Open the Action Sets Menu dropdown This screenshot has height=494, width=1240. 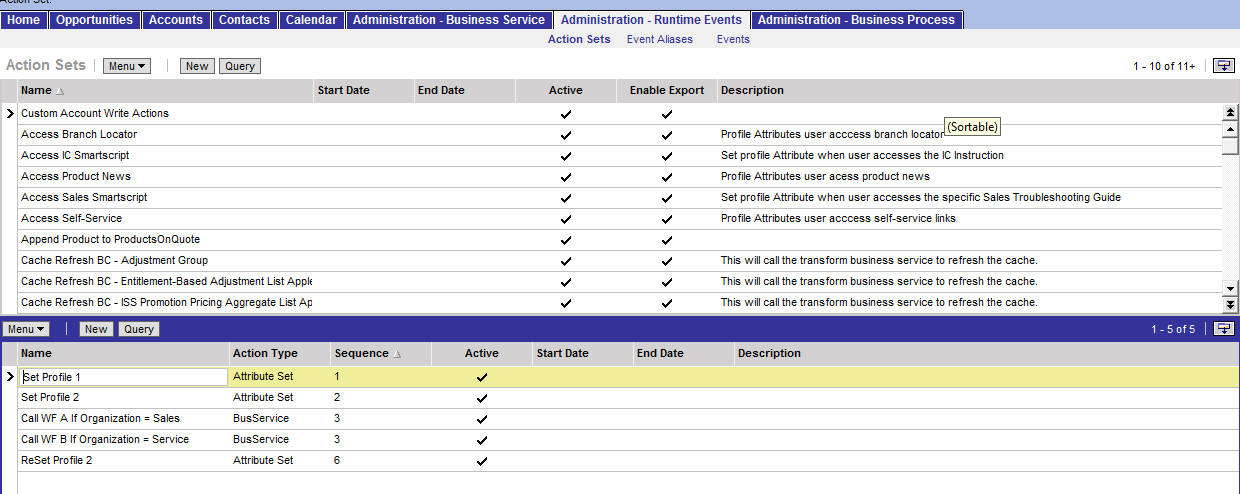click(126, 66)
